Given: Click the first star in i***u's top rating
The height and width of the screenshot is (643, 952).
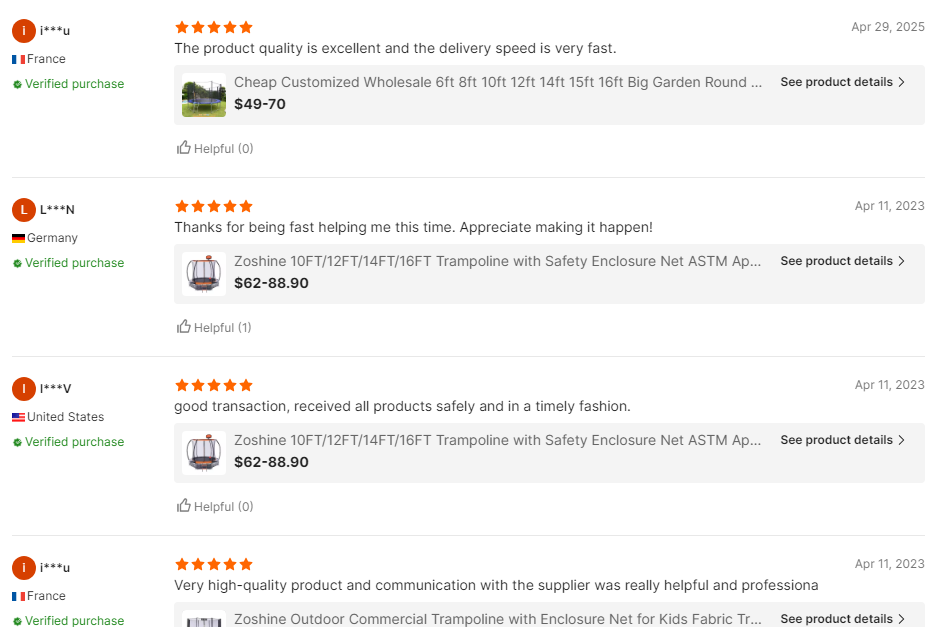Looking at the screenshot, I should (x=181, y=27).
